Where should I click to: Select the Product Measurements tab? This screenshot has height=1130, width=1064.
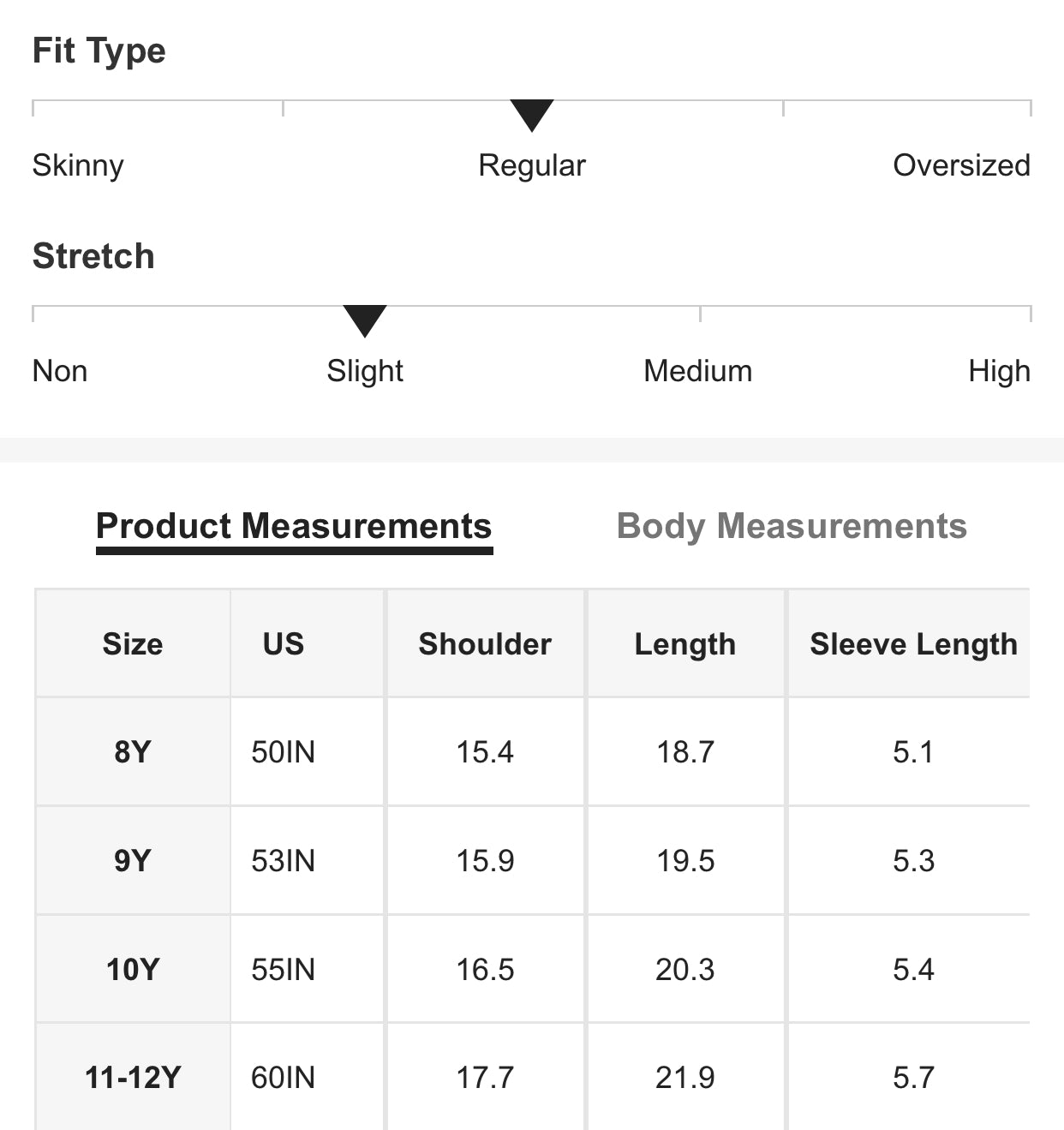click(294, 526)
